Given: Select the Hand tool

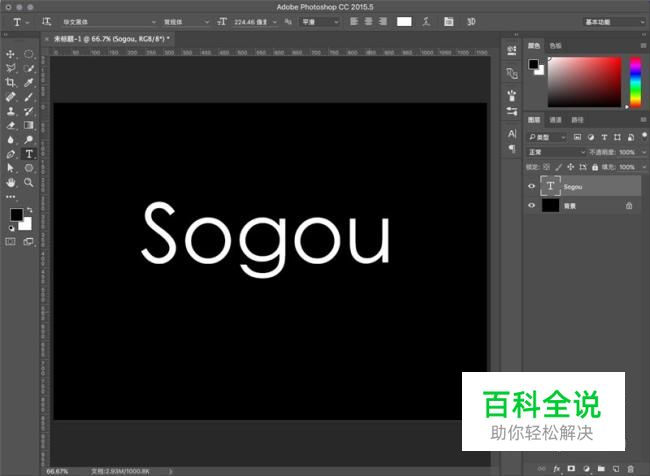Looking at the screenshot, I should [x=10, y=183].
